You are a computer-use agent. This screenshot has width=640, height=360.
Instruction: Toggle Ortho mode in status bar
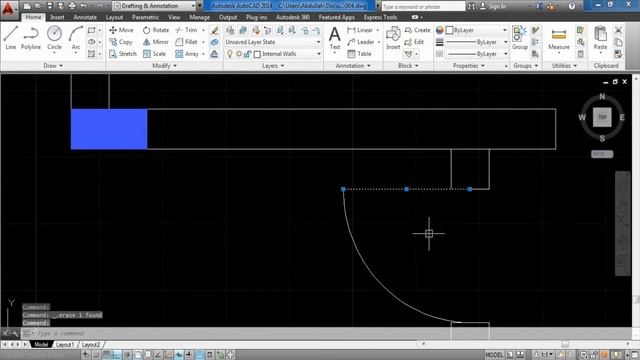pyautogui.click(x=117, y=355)
